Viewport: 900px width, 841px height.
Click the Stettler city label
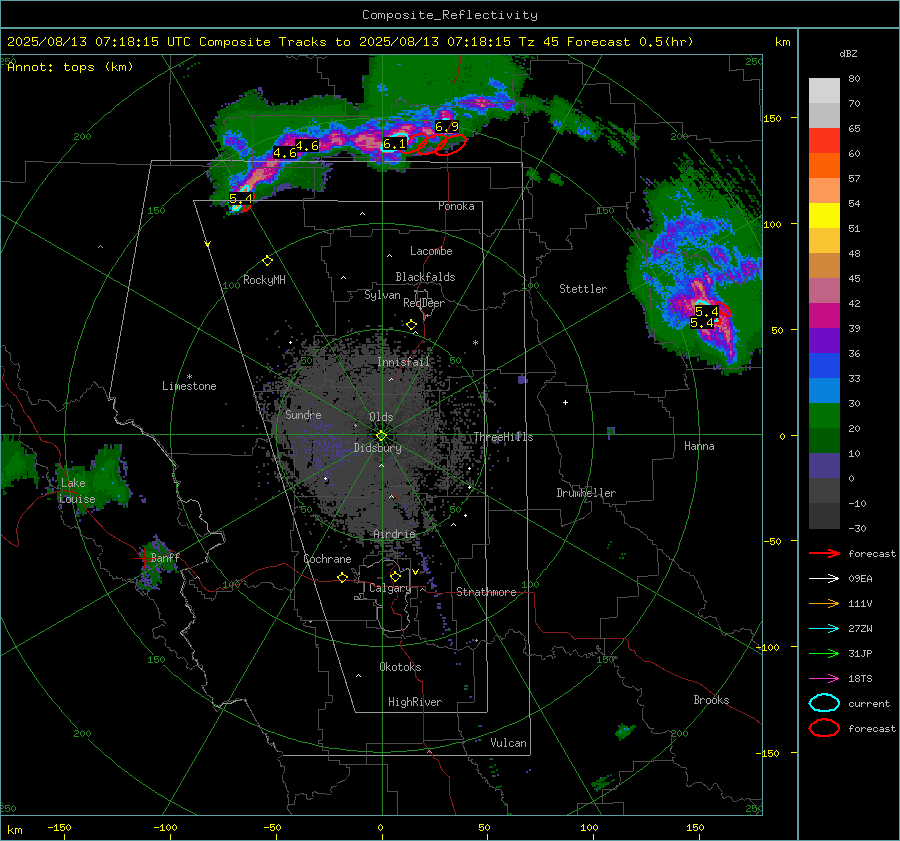pos(583,289)
